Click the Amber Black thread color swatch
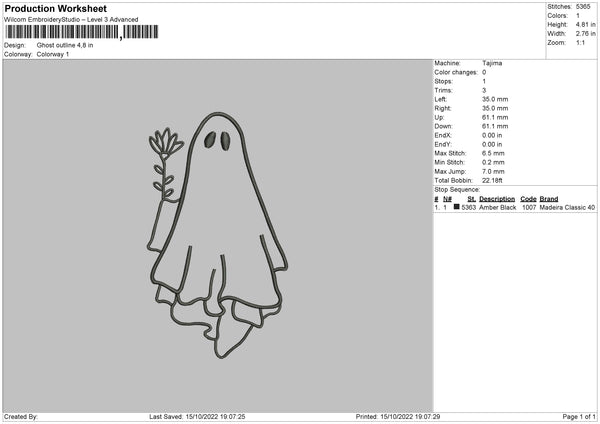600x424 pixels. tap(457, 207)
